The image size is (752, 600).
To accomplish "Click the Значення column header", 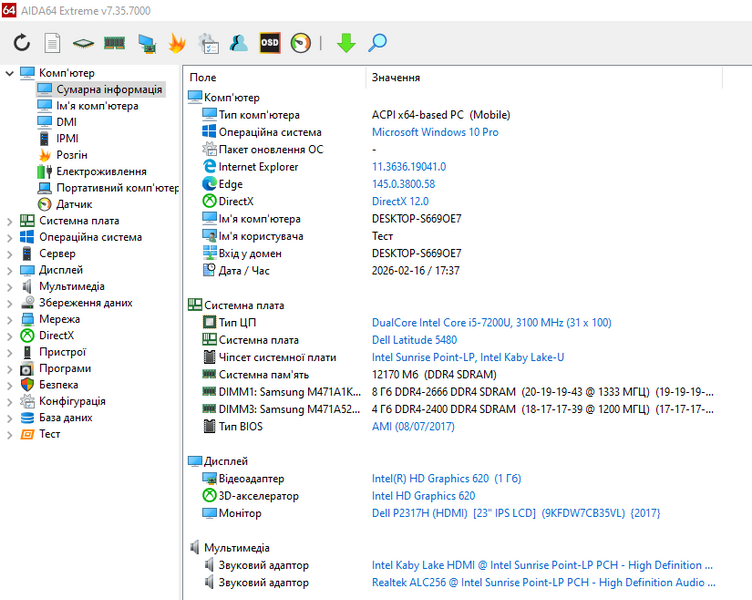I will pos(544,77).
